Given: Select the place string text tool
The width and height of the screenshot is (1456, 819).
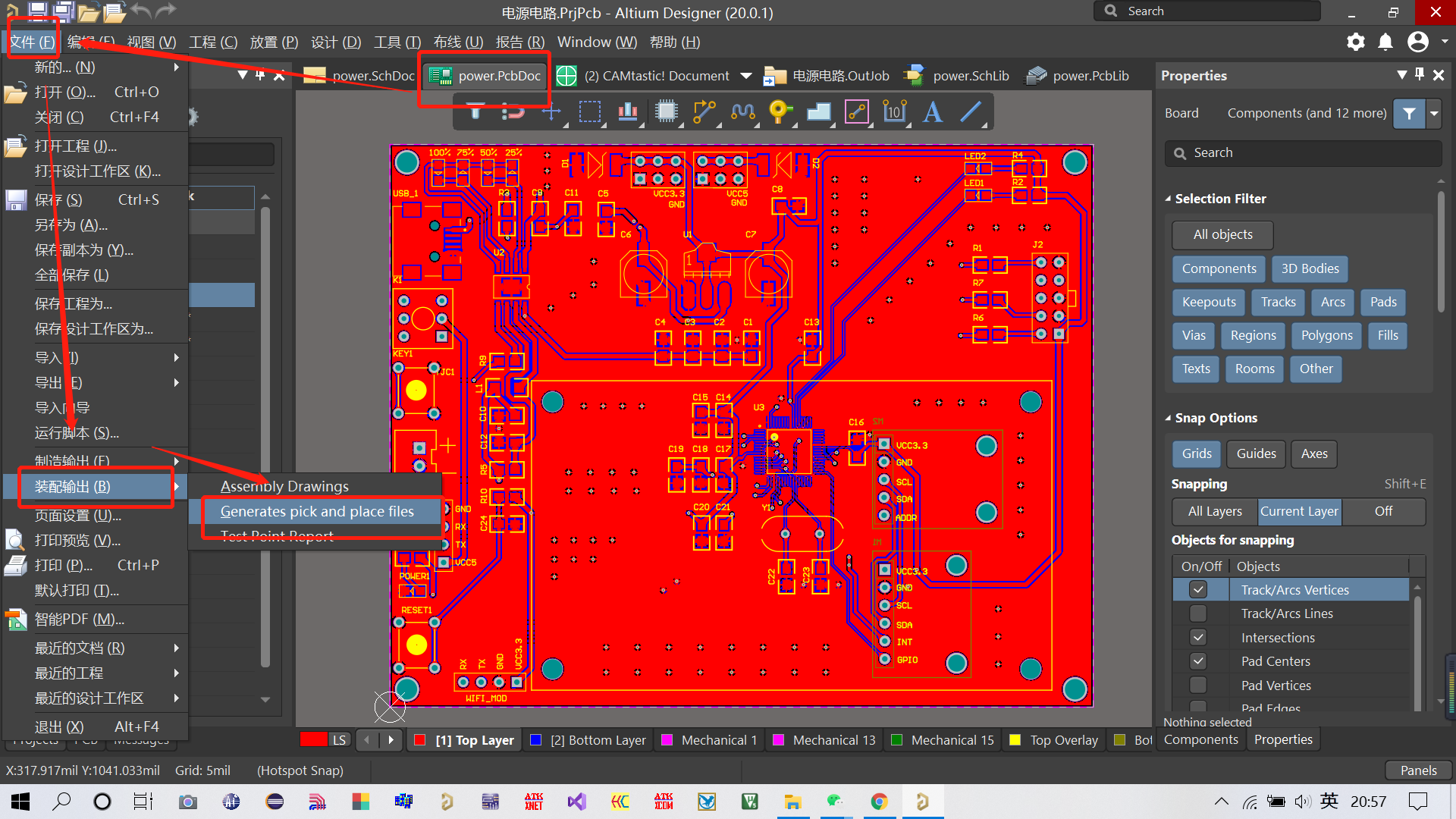Looking at the screenshot, I should [932, 112].
